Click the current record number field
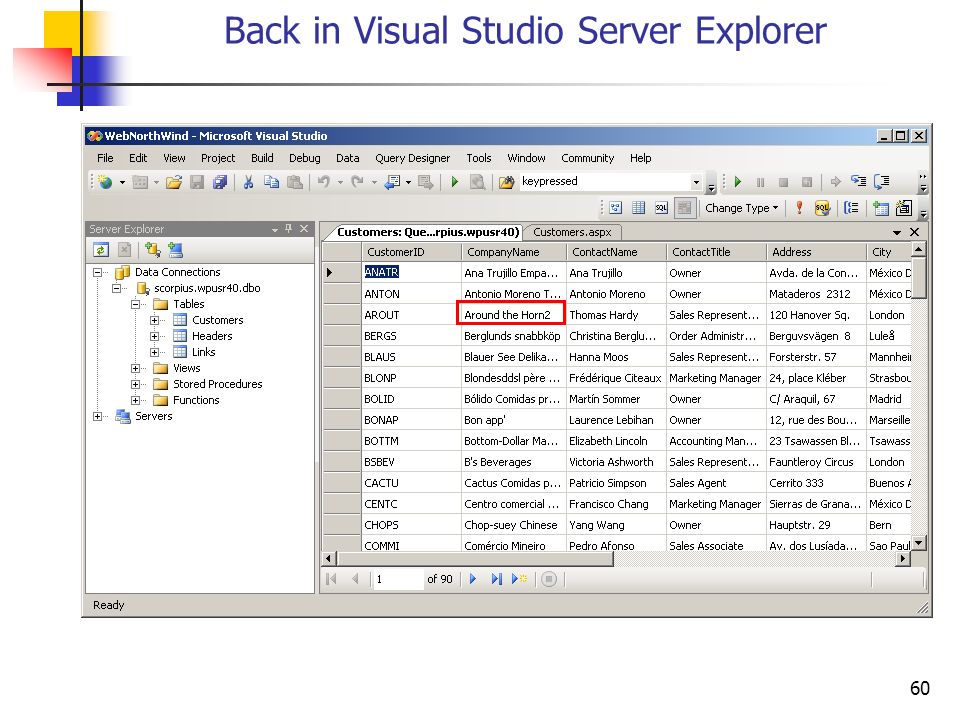Image resolution: width=960 pixels, height=720 pixels. pos(398,579)
